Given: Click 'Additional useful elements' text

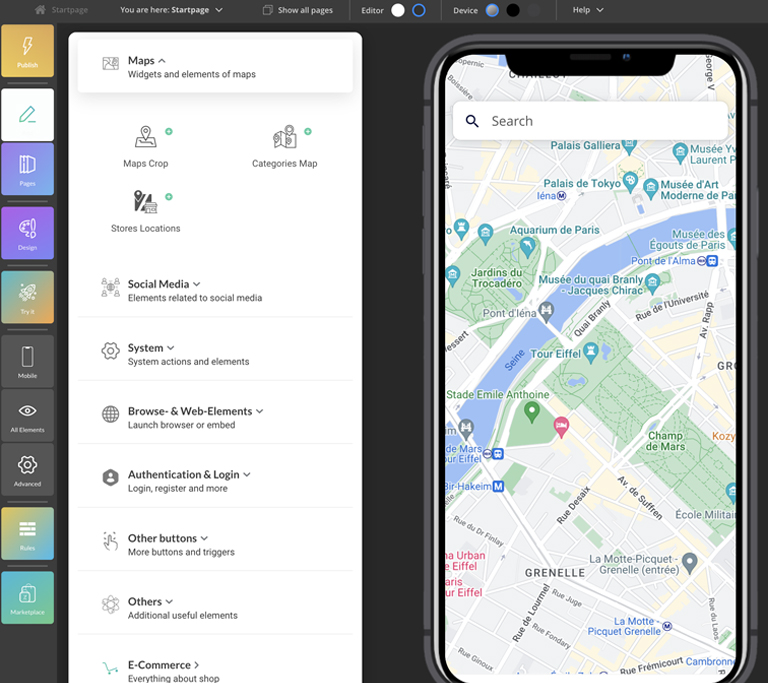Looking at the screenshot, I should click(x=183, y=615).
